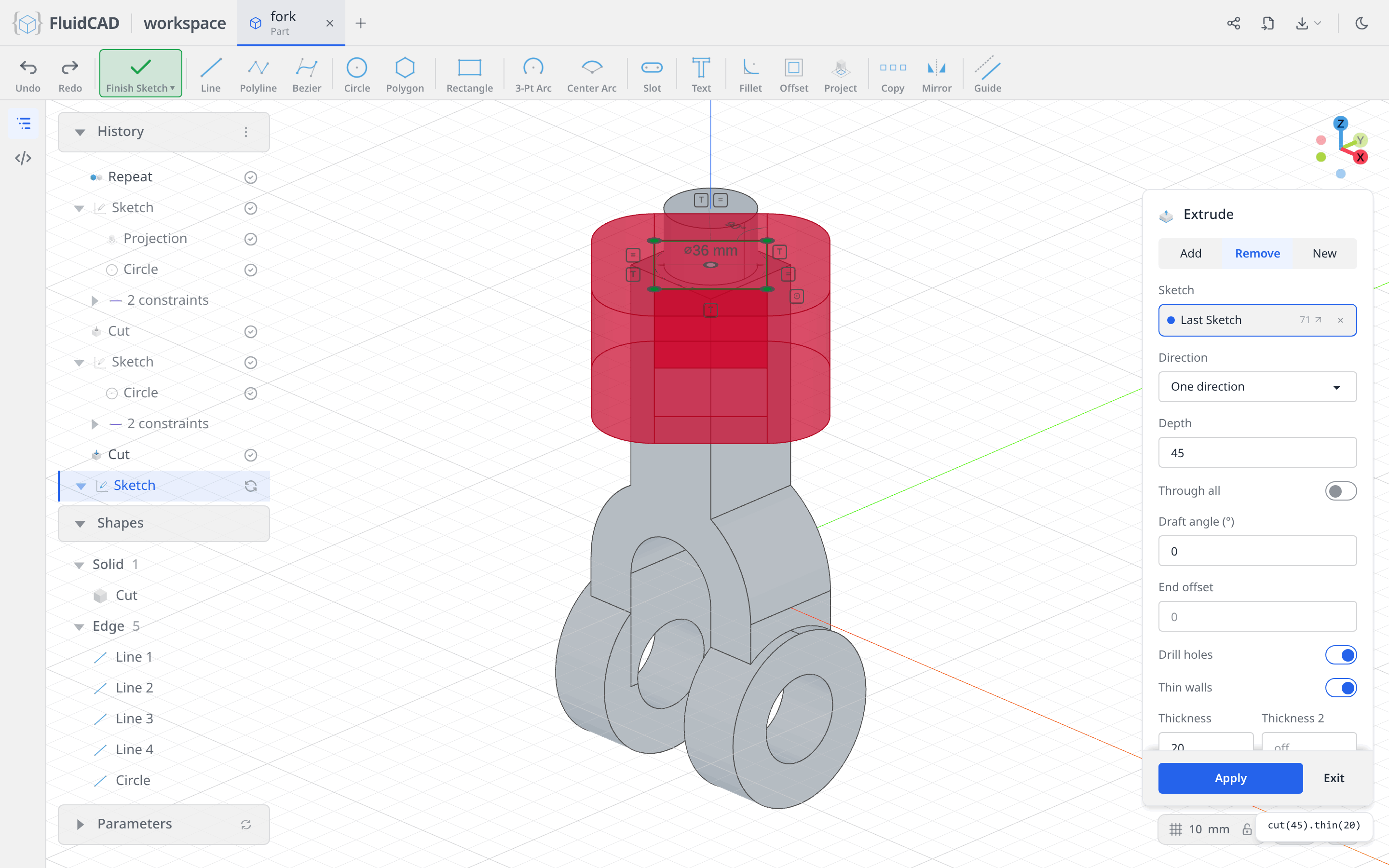Open the code view sidebar icon
The width and height of the screenshot is (1389, 868).
point(23,158)
